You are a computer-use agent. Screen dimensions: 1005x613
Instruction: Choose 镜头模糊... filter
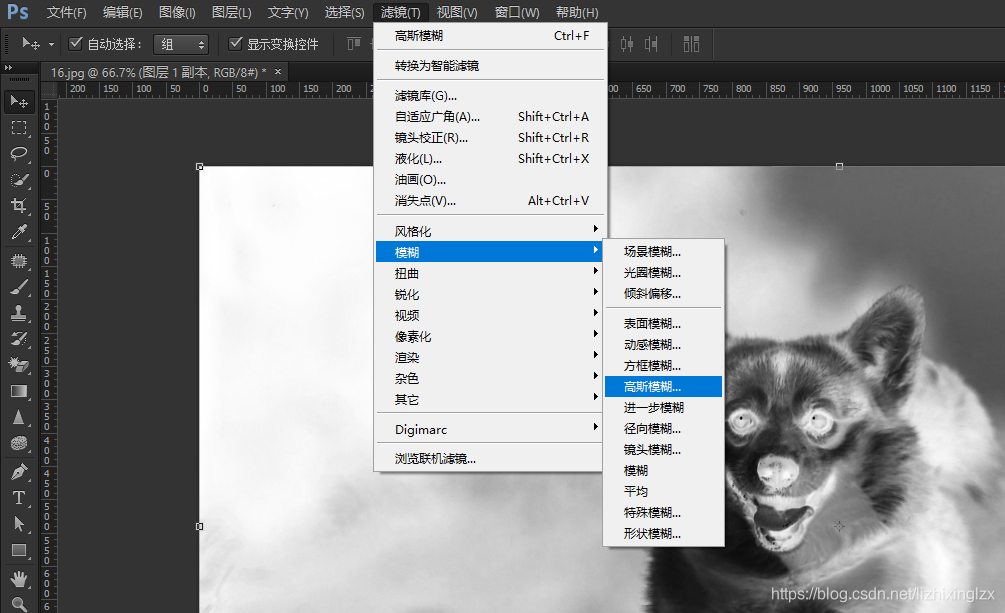[x=663, y=449]
